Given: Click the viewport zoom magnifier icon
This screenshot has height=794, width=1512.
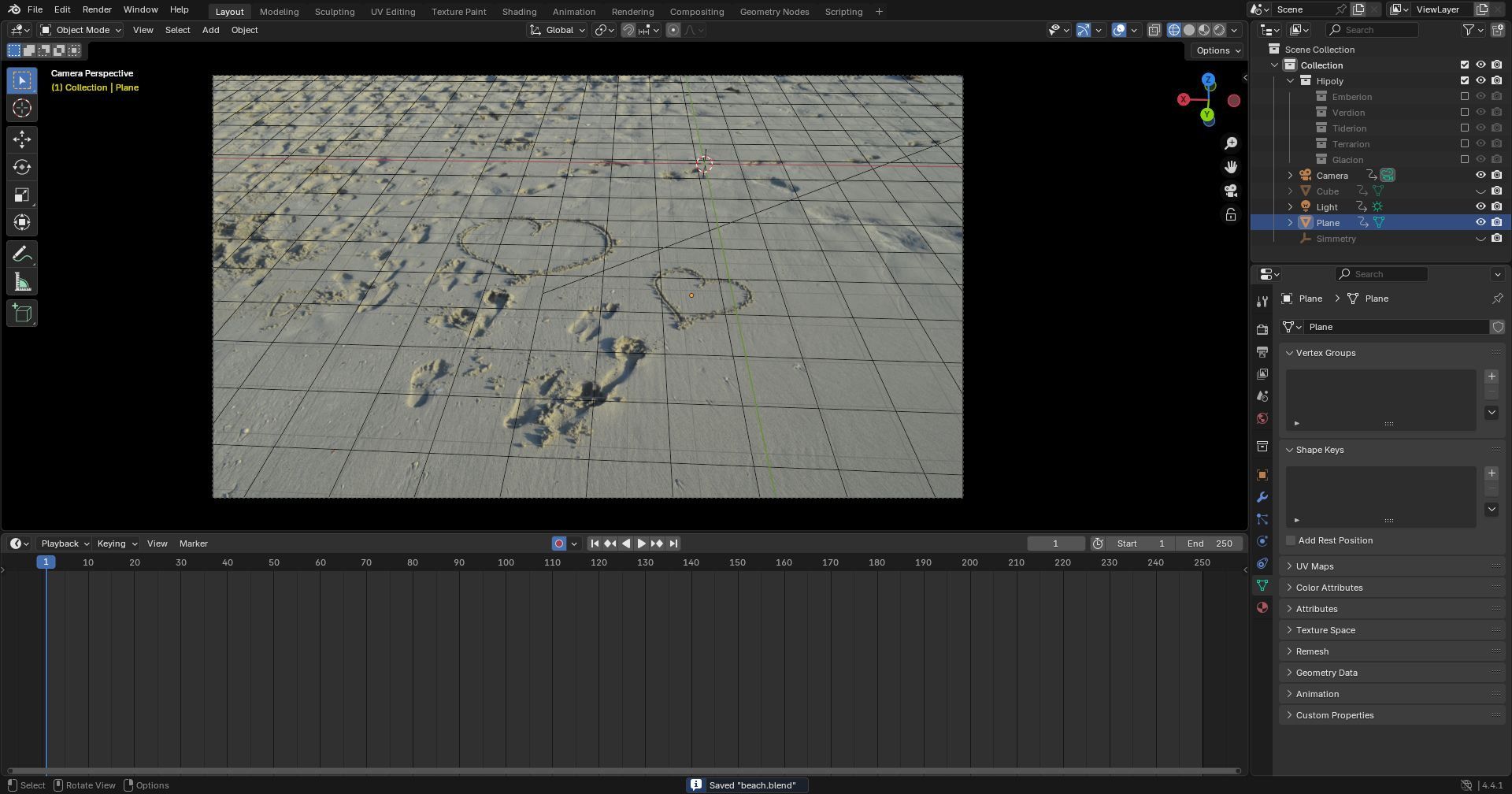Looking at the screenshot, I should pos(1231,143).
